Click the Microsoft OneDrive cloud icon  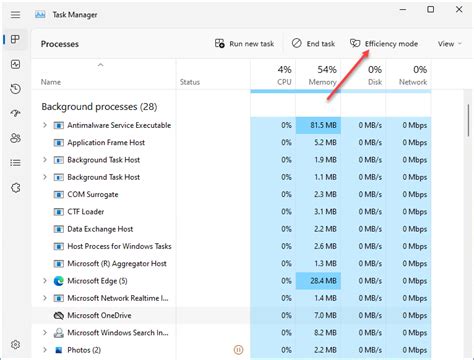click(x=59, y=315)
